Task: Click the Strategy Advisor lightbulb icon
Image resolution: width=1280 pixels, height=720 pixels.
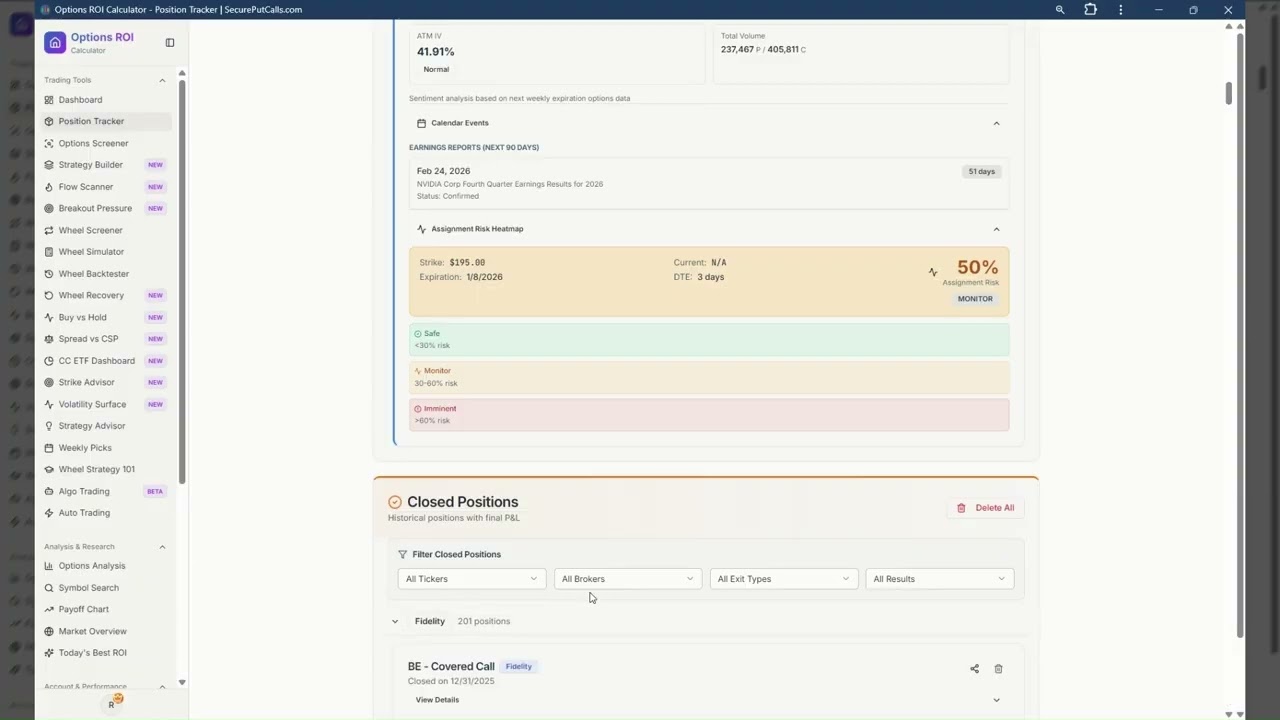Action: point(49,426)
